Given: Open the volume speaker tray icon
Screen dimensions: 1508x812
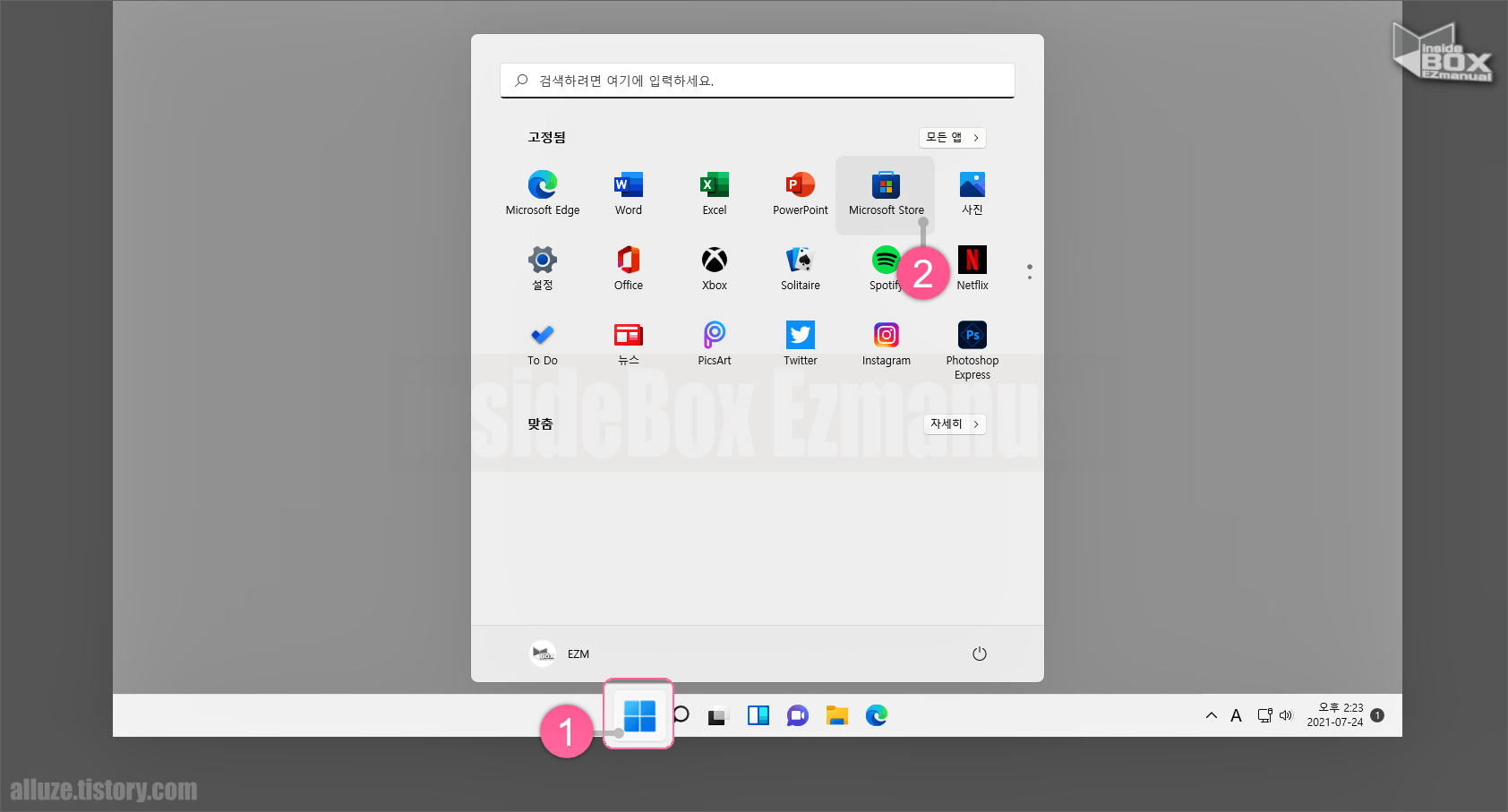Looking at the screenshot, I should 1287,715.
